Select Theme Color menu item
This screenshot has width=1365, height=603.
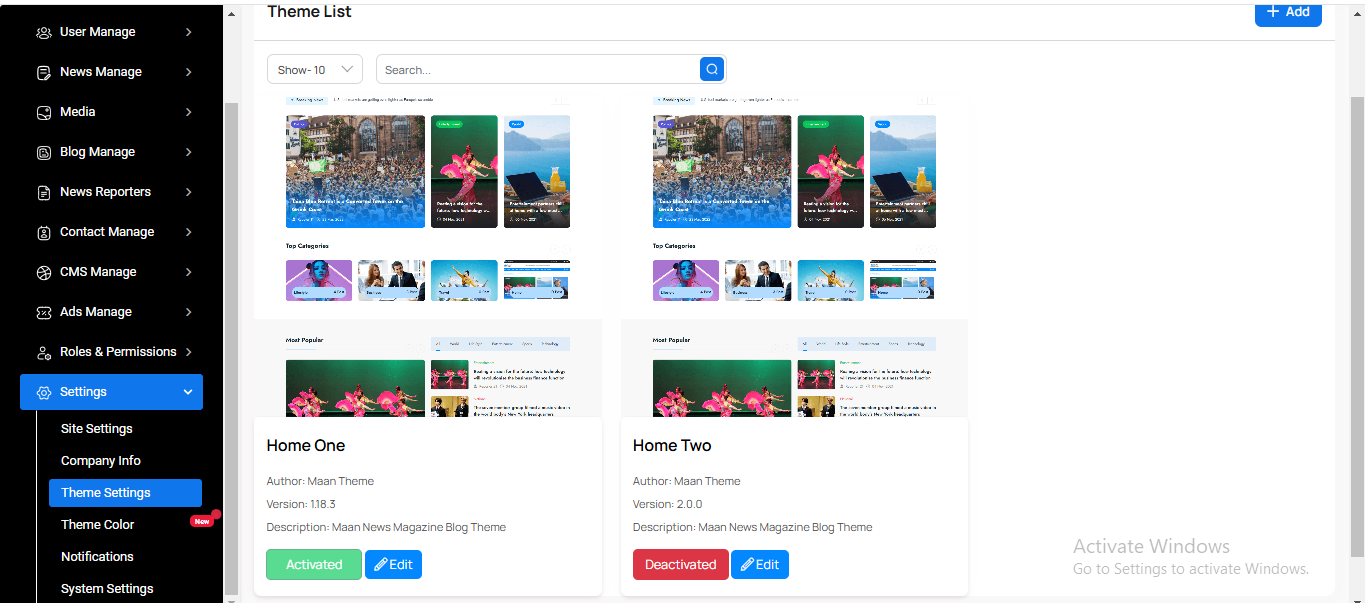click(98, 524)
